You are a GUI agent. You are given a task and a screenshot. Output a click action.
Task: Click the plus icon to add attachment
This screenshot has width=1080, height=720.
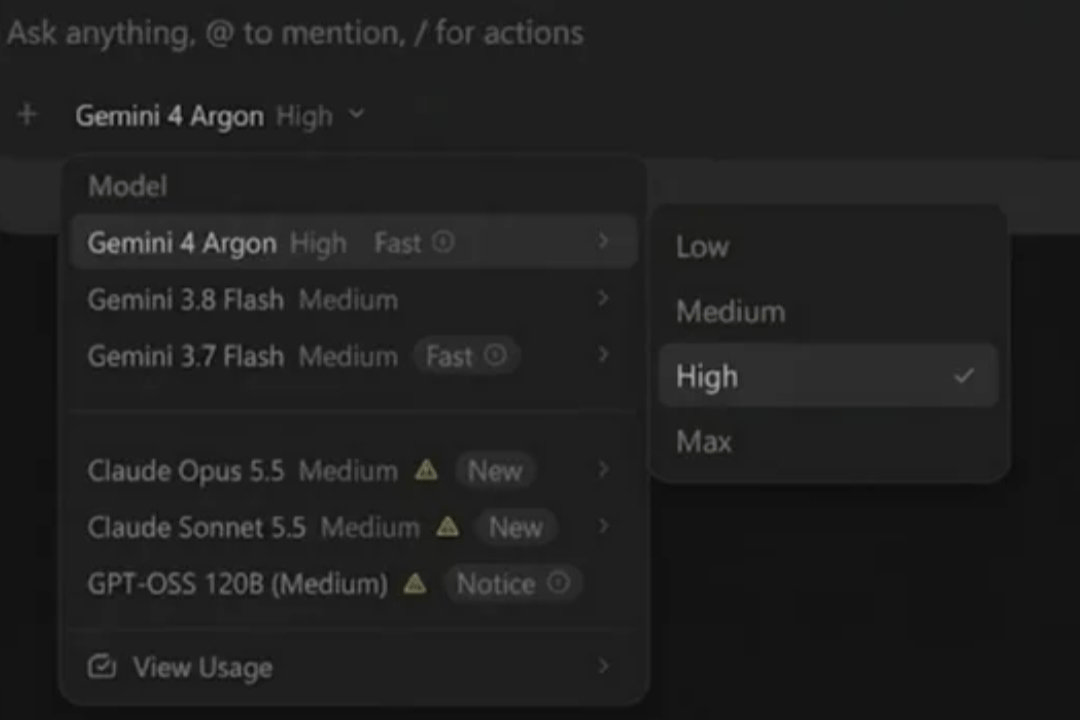tap(28, 114)
